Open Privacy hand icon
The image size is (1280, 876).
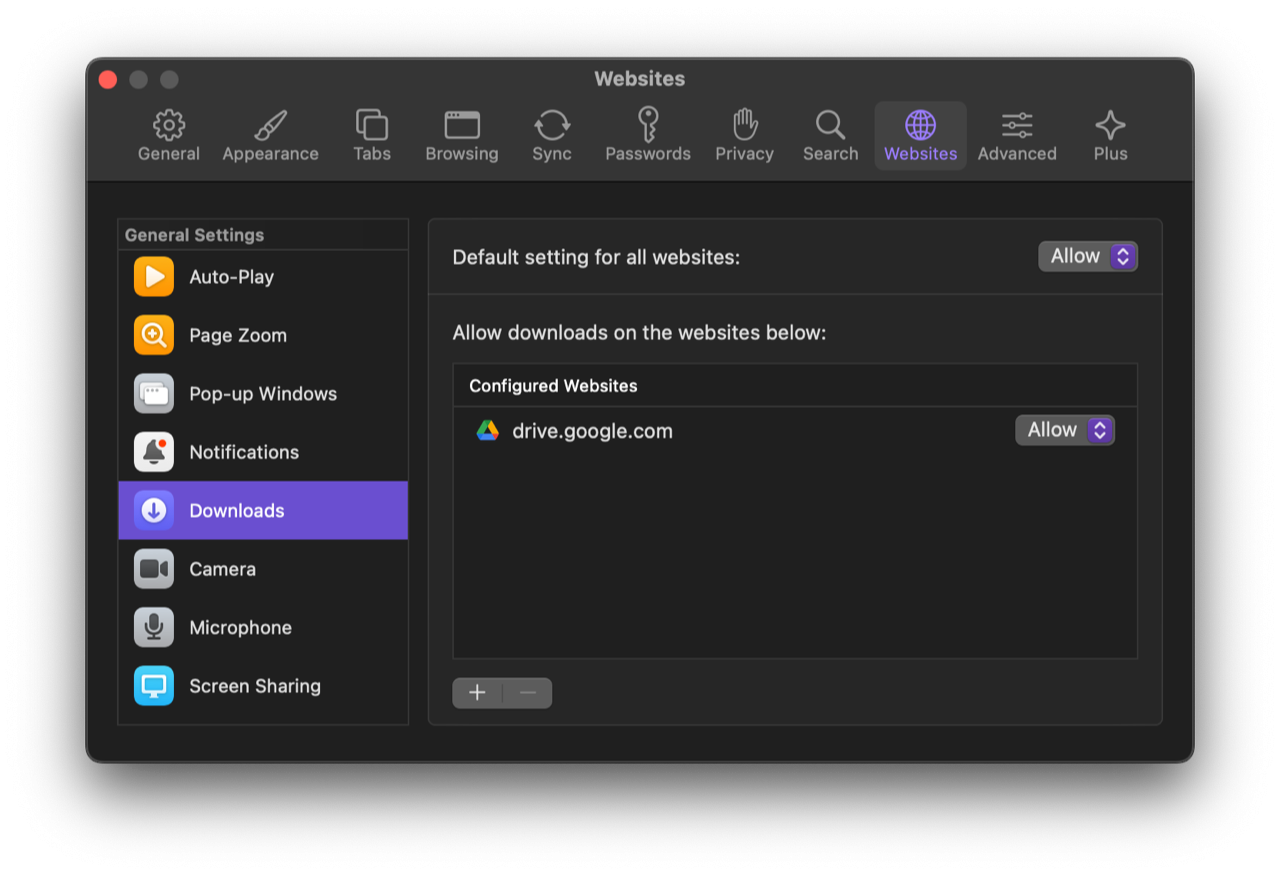pos(744,126)
